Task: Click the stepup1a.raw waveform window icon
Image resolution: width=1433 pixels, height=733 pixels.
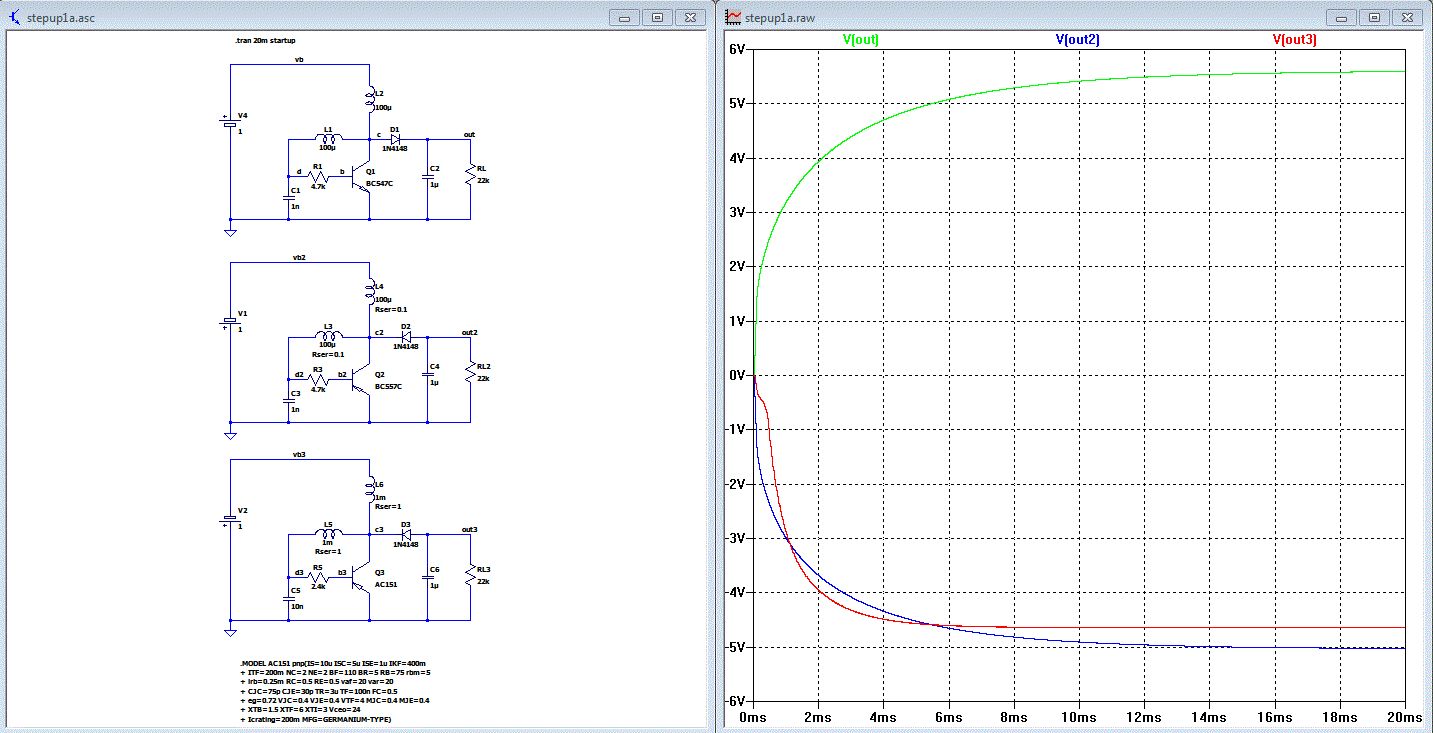Action: tap(732, 17)
